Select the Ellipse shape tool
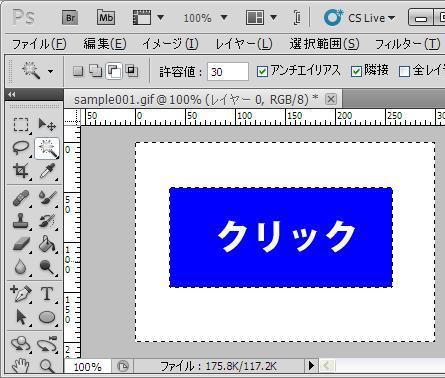 (x=47, y=317)
